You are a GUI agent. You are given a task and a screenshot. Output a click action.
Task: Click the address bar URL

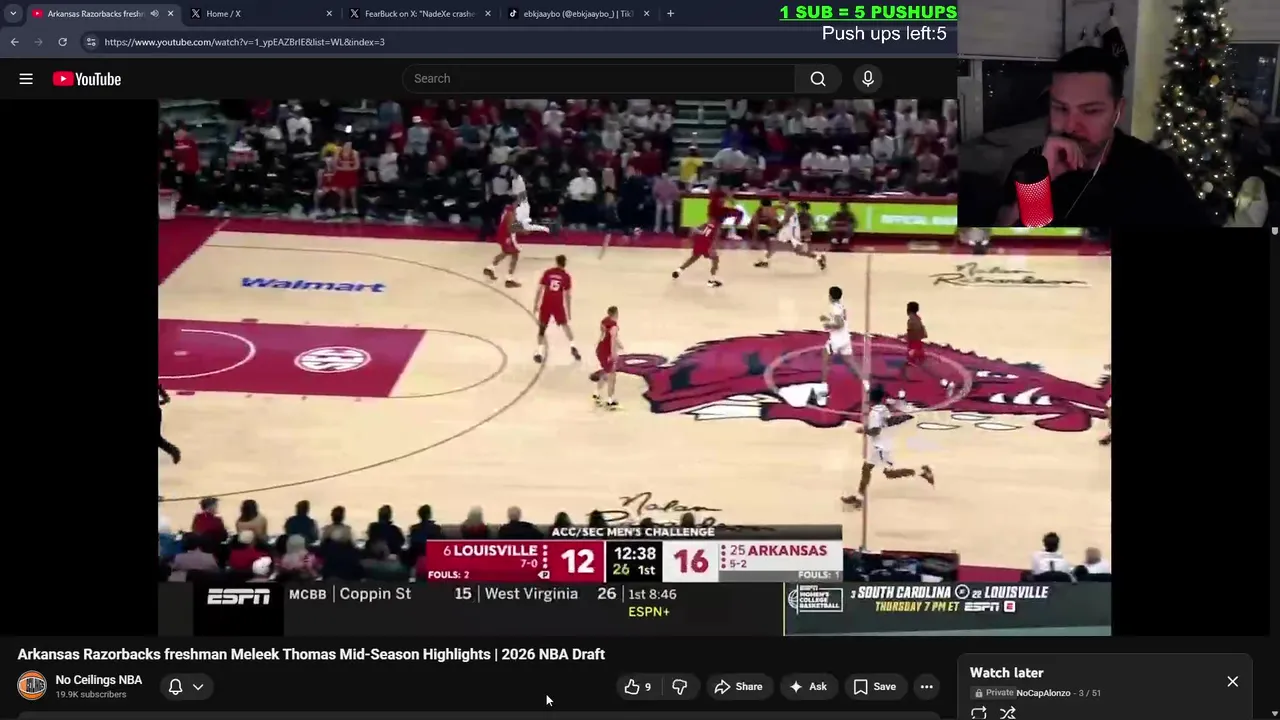click(x=245, y=42)
